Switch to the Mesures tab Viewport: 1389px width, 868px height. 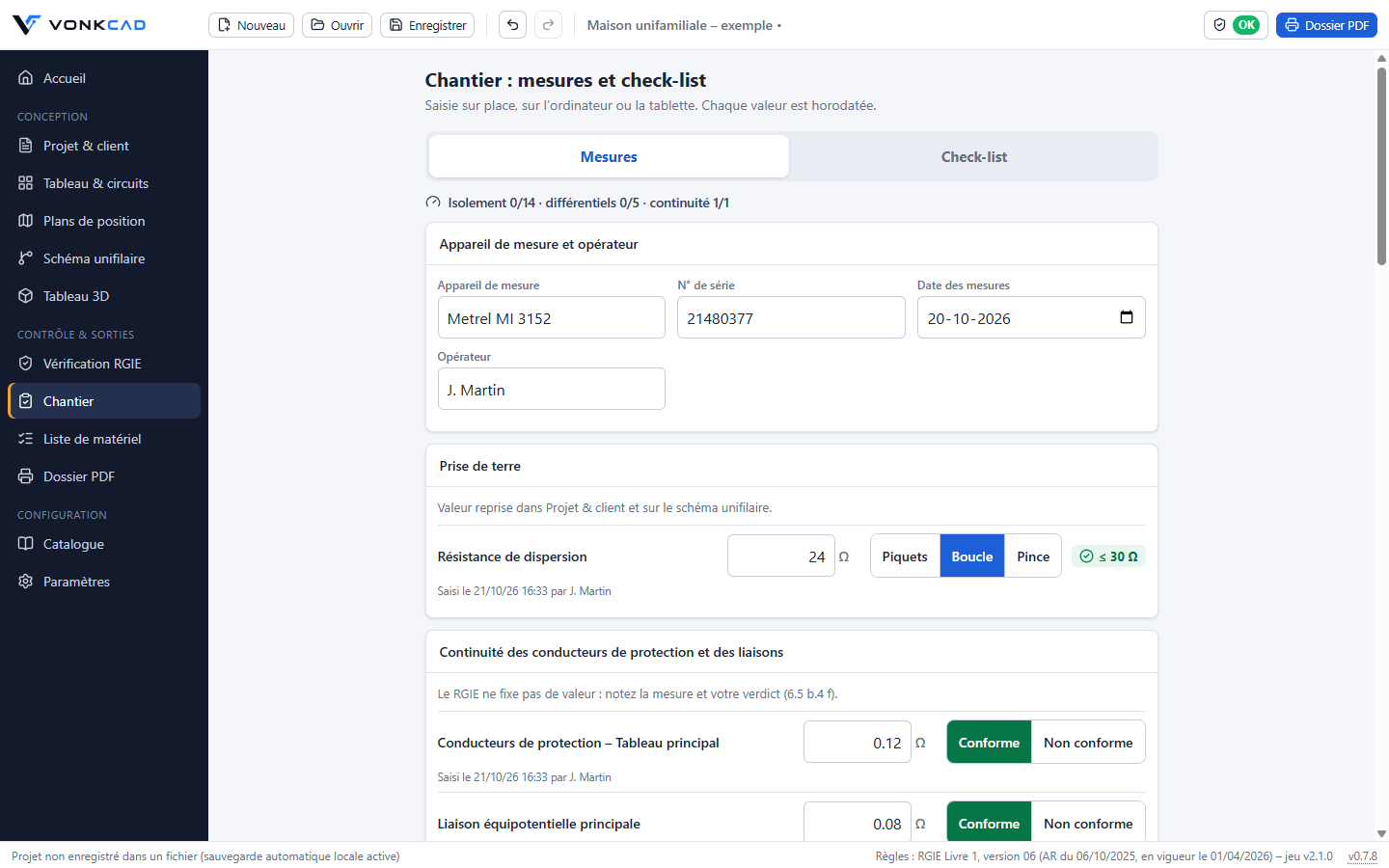click(609, 156)
